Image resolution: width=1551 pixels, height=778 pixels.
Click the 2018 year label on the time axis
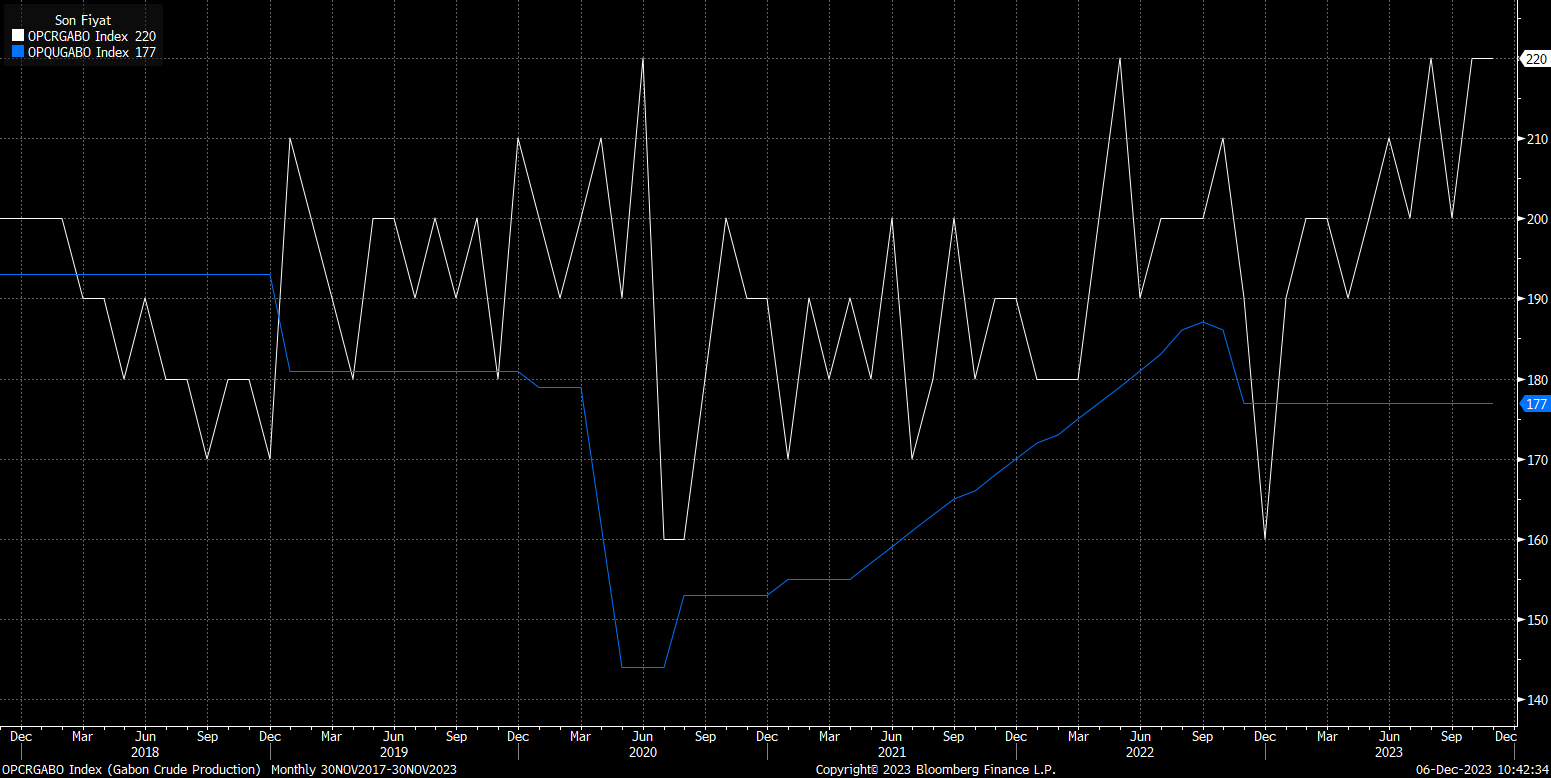(145, 751)
